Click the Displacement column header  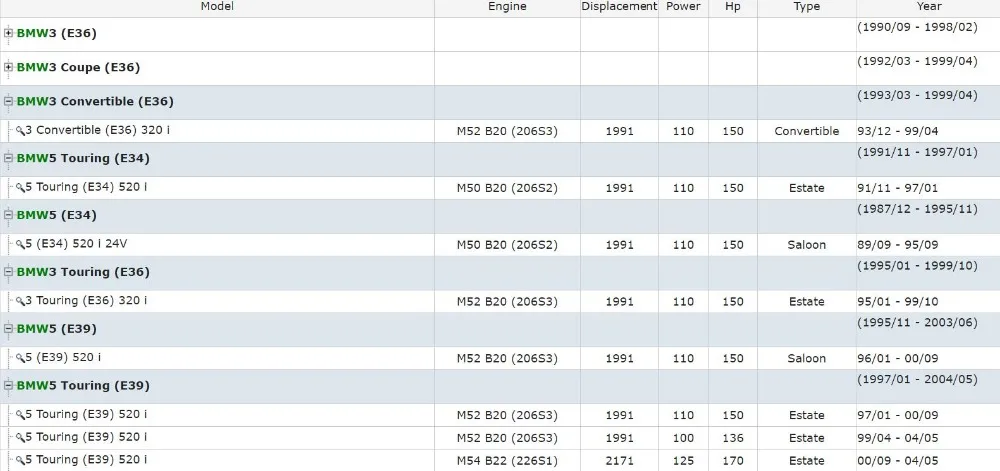click(x=619, y=6)
